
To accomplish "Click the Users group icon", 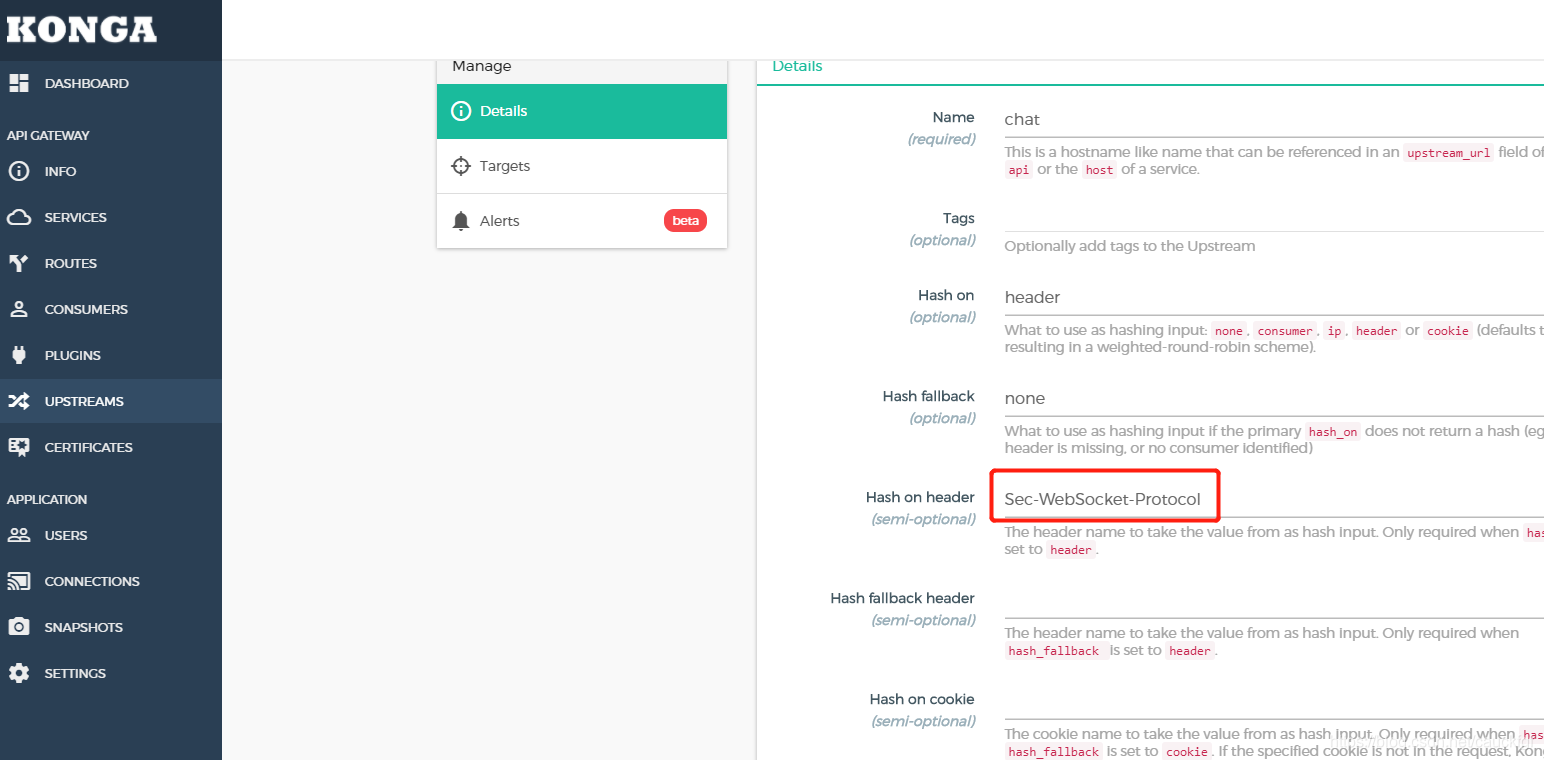I will coord(19,535).
